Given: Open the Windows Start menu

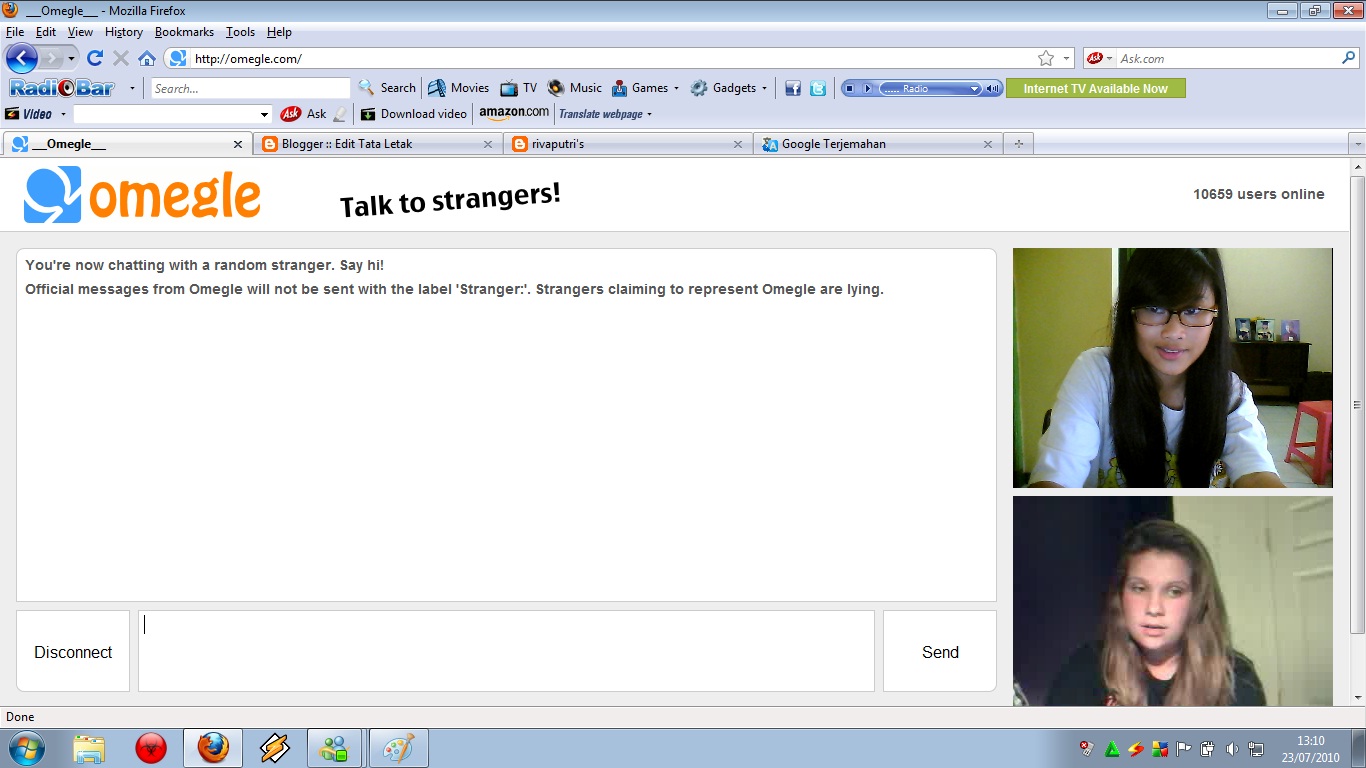Looking at the screenshot, I should tap(25, 747).
